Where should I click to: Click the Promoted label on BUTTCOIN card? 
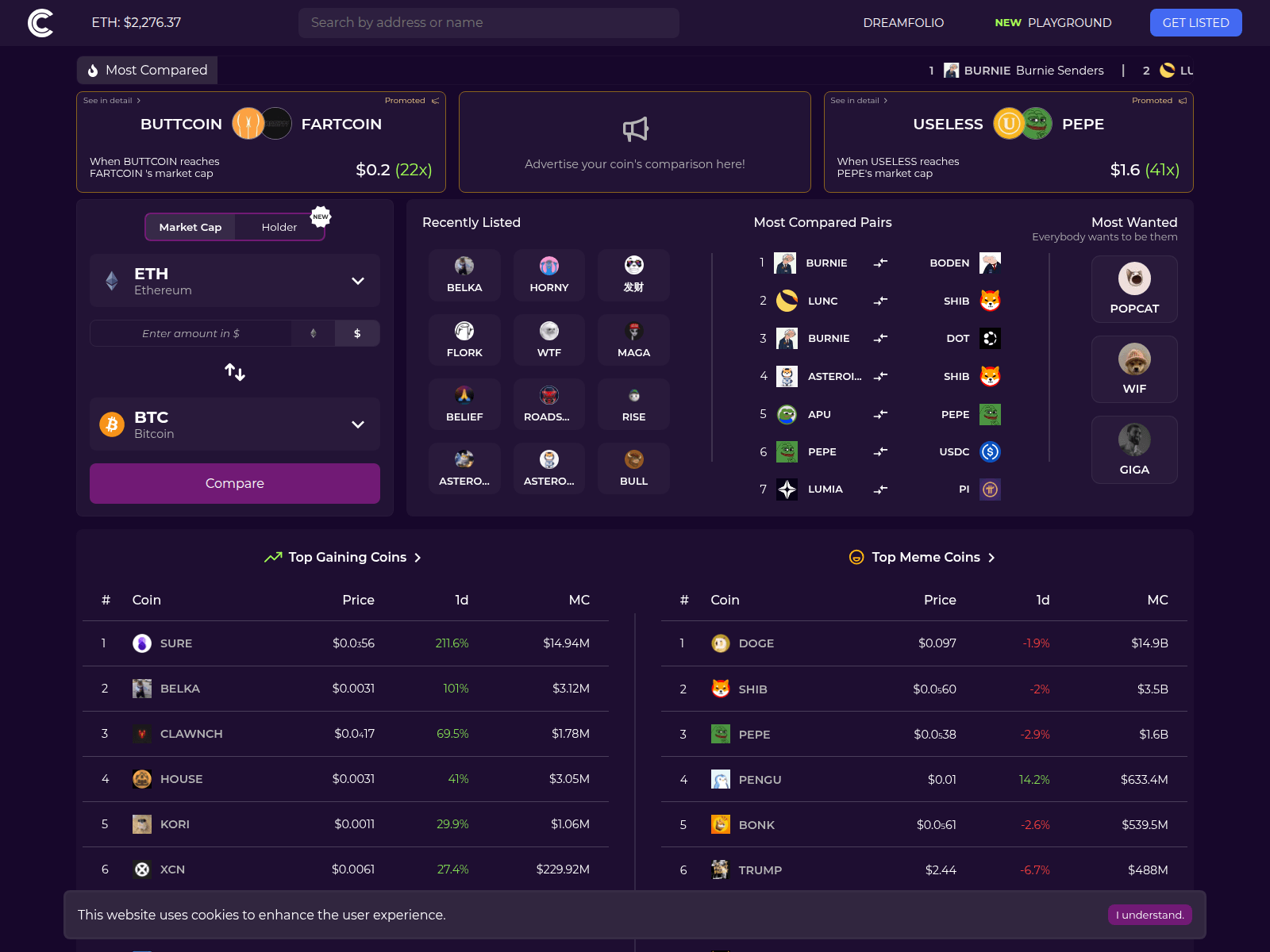pyautogui.click(x=411, y=101)
